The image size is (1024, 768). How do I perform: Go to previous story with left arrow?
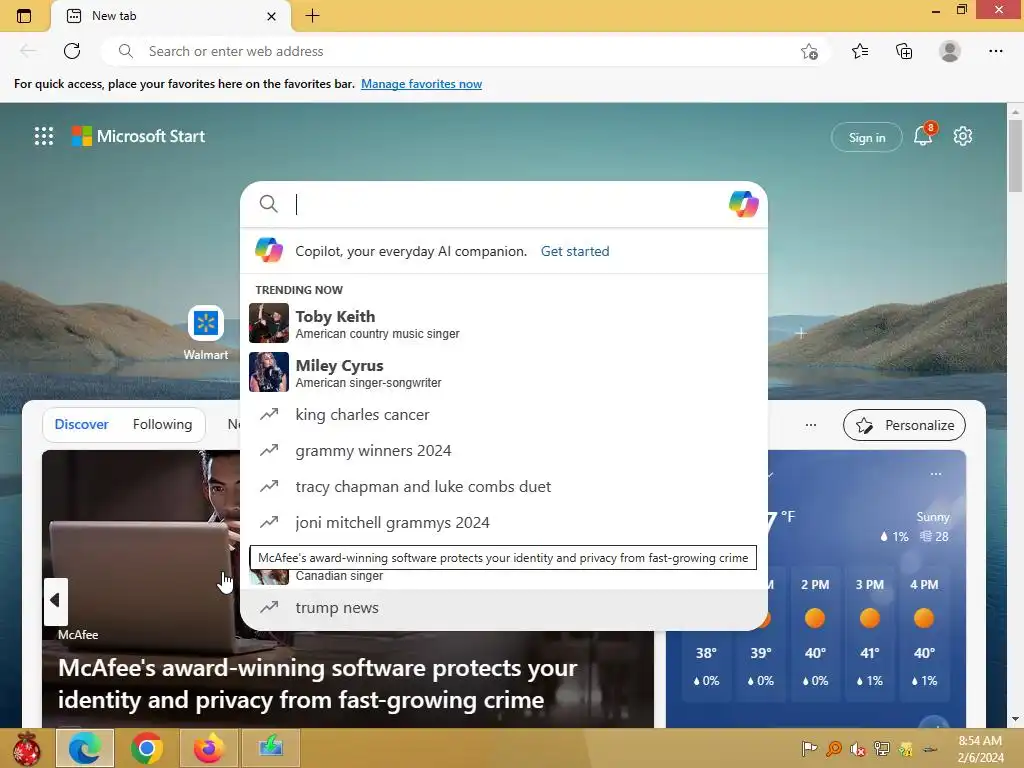56,600
